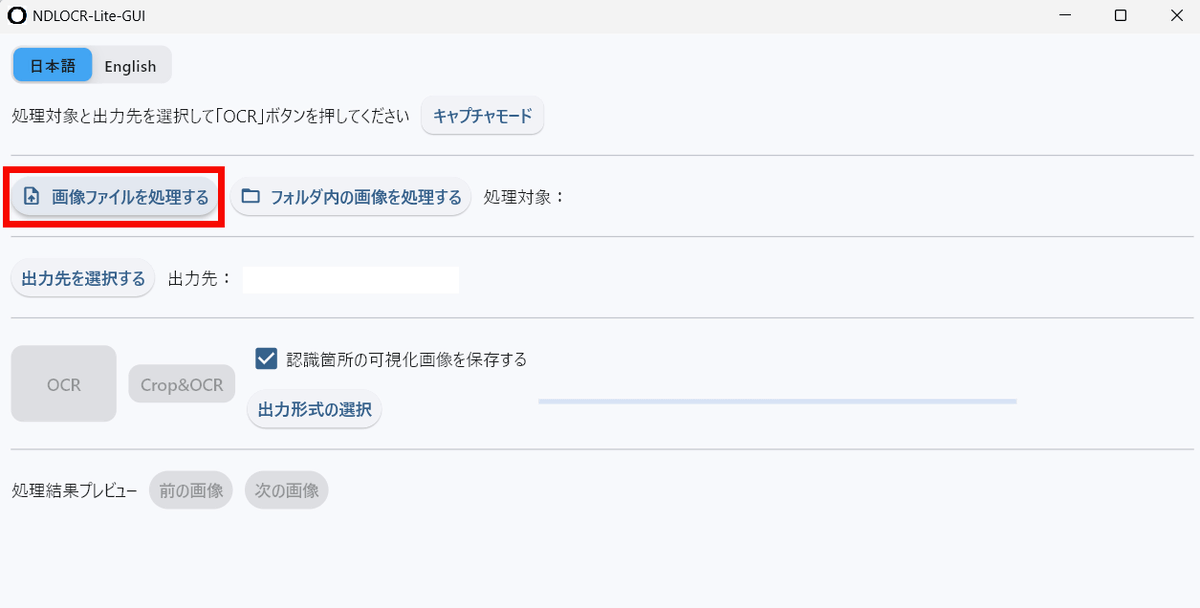Click the 出力先 path field
The height and width of the screenshot is (608, 1200).
(x=350, y=280)
